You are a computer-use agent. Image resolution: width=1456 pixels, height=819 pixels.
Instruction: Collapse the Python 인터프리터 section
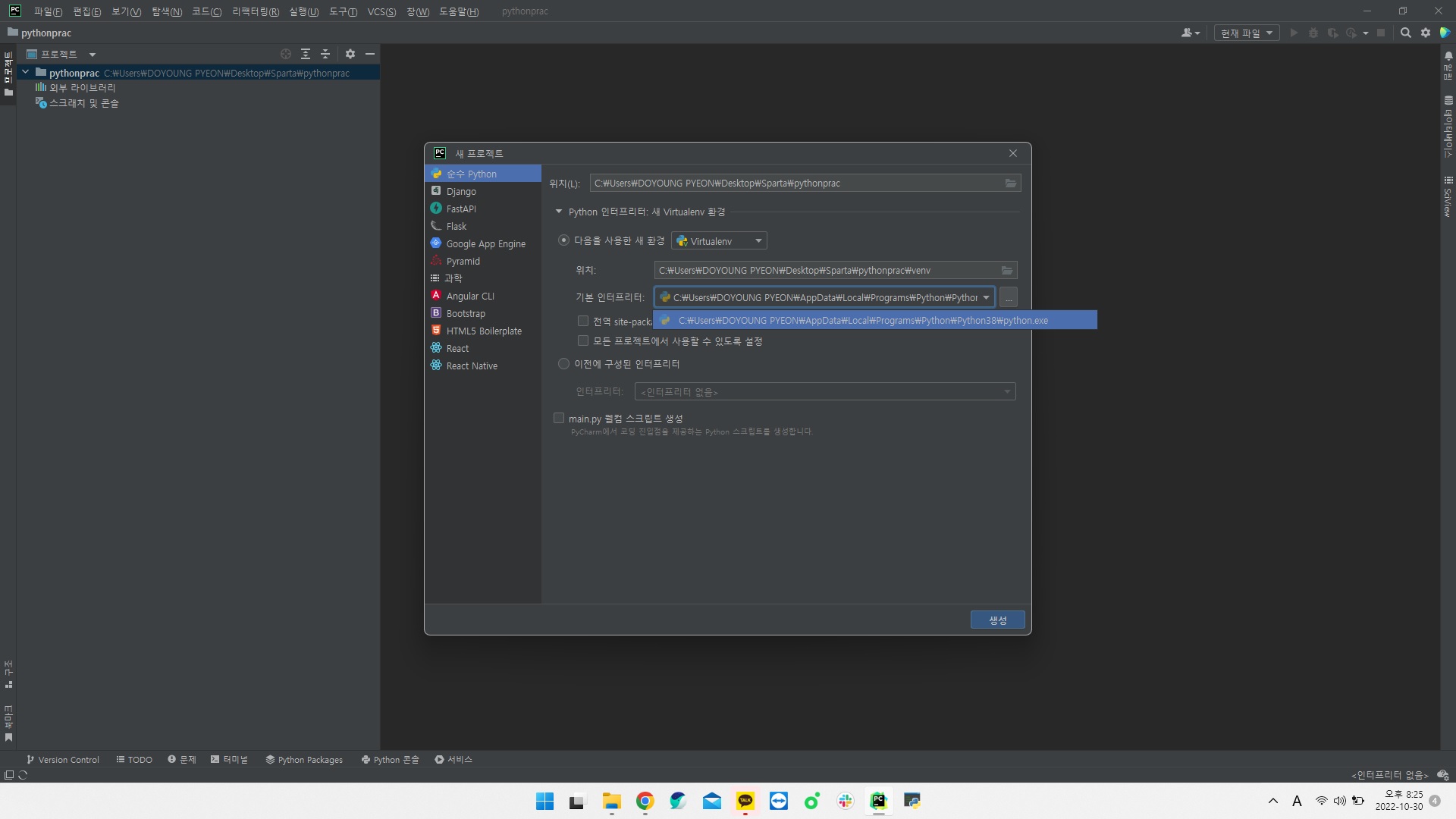point(559,212)
